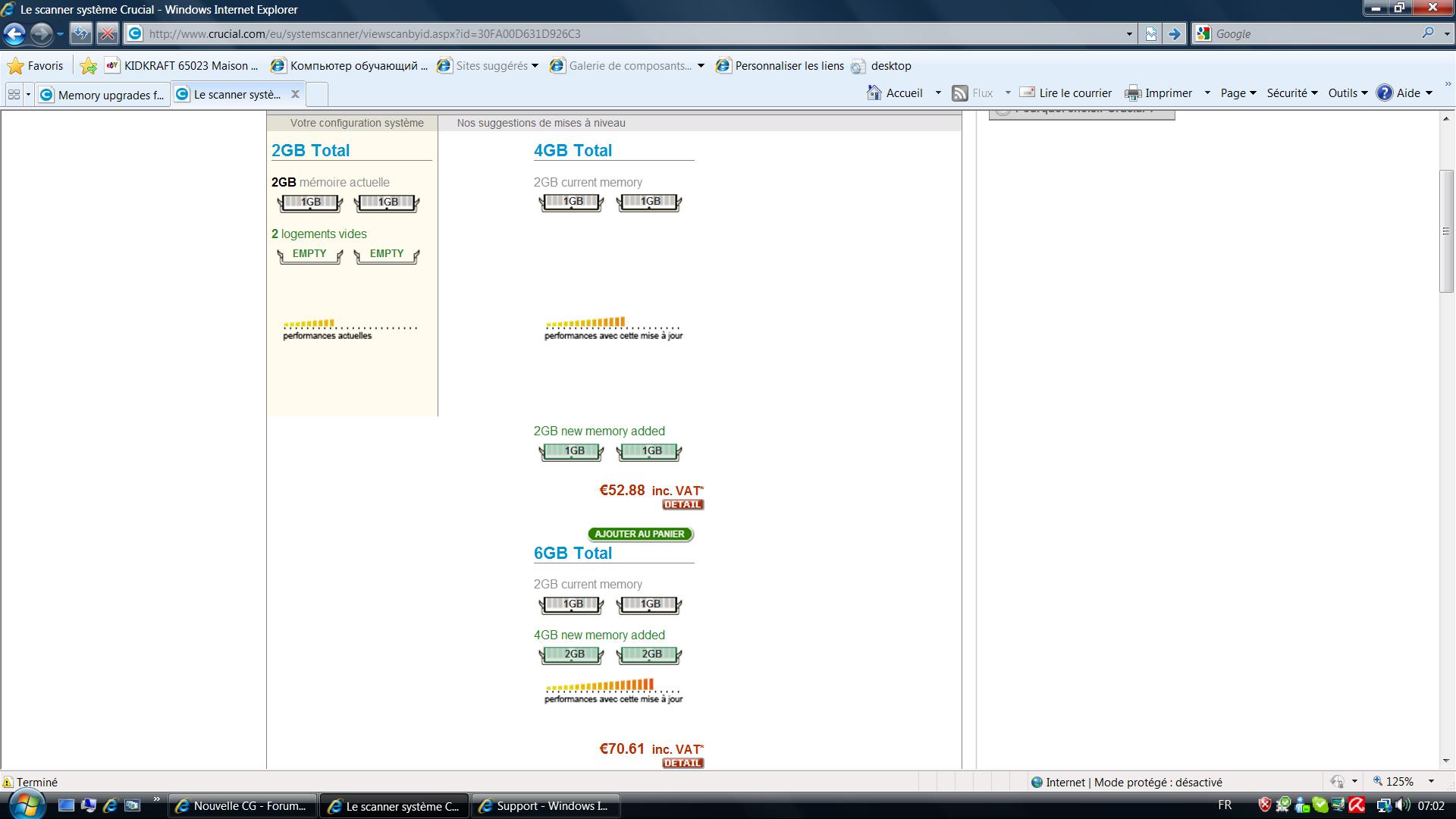Image resolution: width=1456 pixels, height=819 pixels.
Task: Click the Go arrow beside address bar
Action: 1174,33
